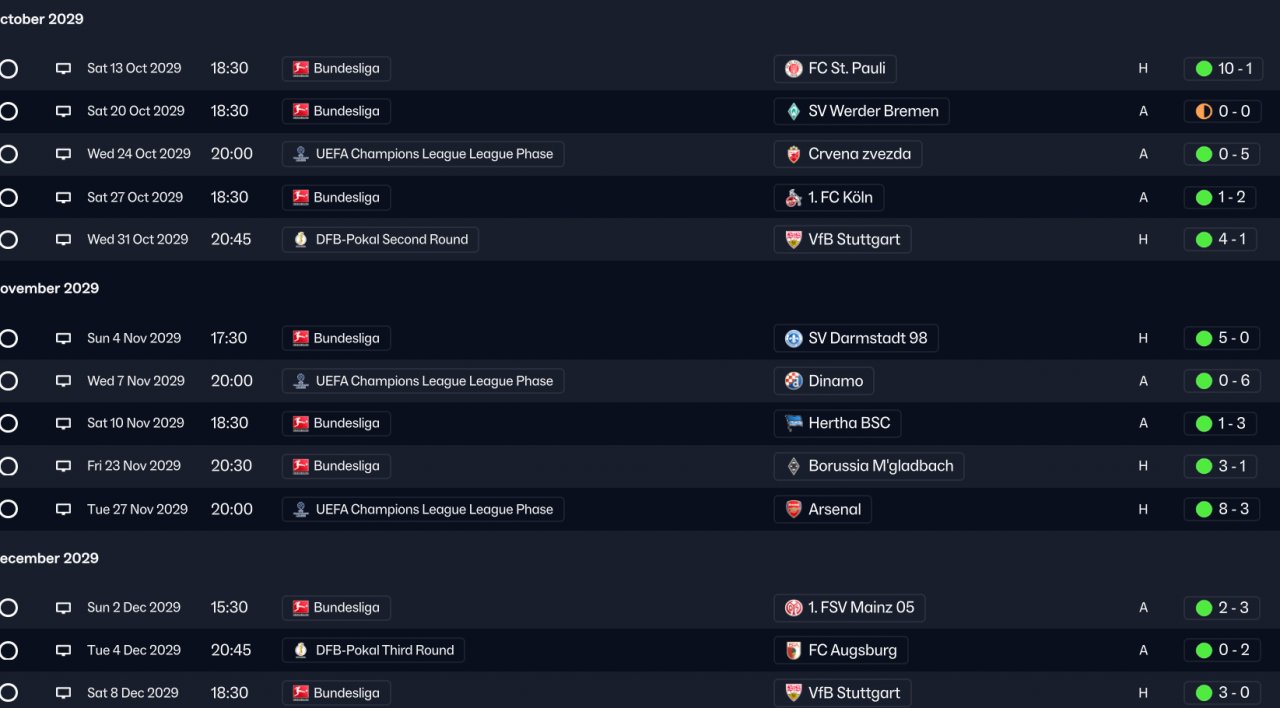
Task: Click the SV Werder Bremen crest icon
Action: (793, 112)
